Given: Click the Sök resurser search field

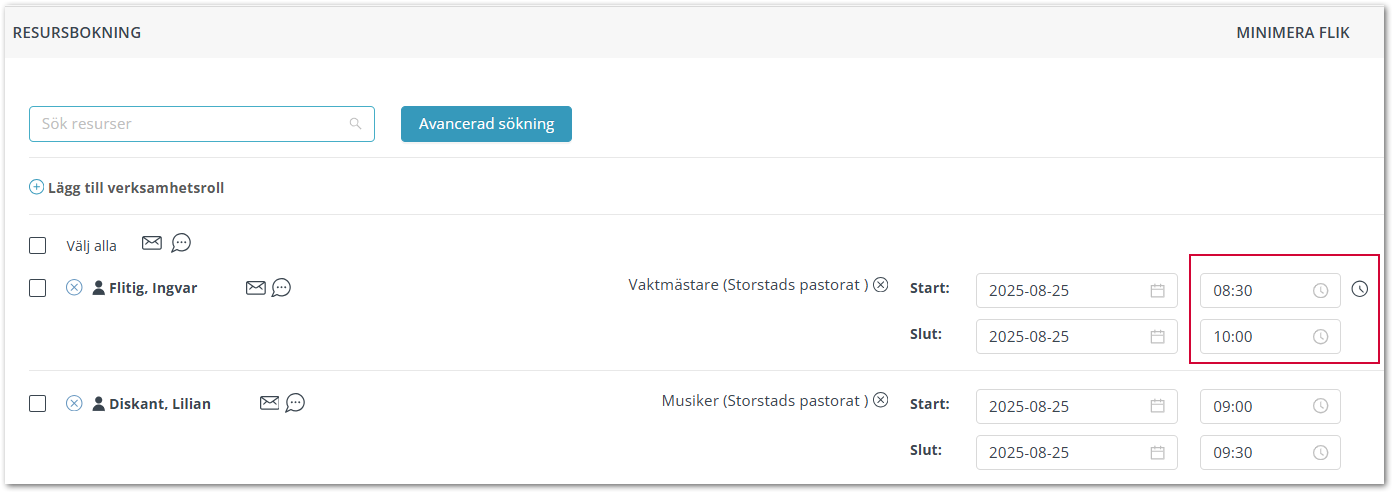Looking at the screenshot, I should 190,124.
